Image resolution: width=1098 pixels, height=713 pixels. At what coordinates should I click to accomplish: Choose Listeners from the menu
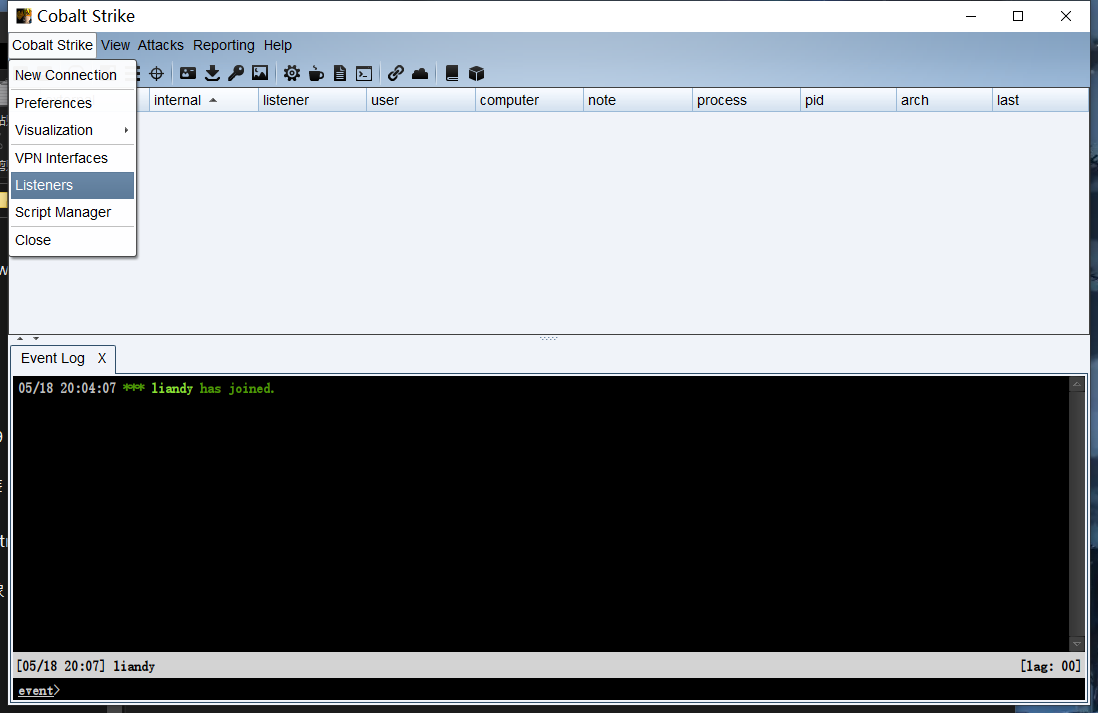point(72,186)
